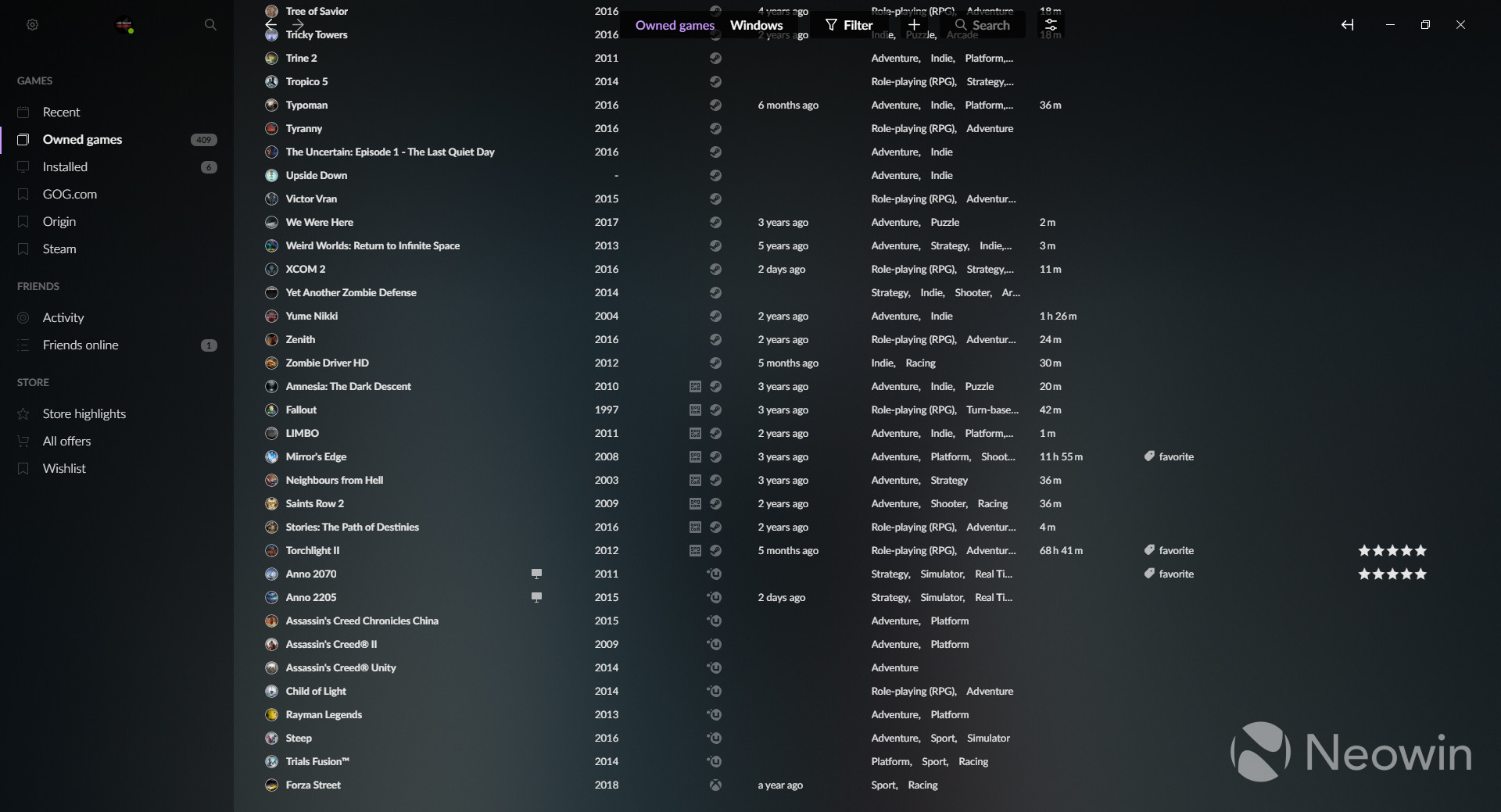
Task: Click the Owned games count badge 409
Action: 204,140
